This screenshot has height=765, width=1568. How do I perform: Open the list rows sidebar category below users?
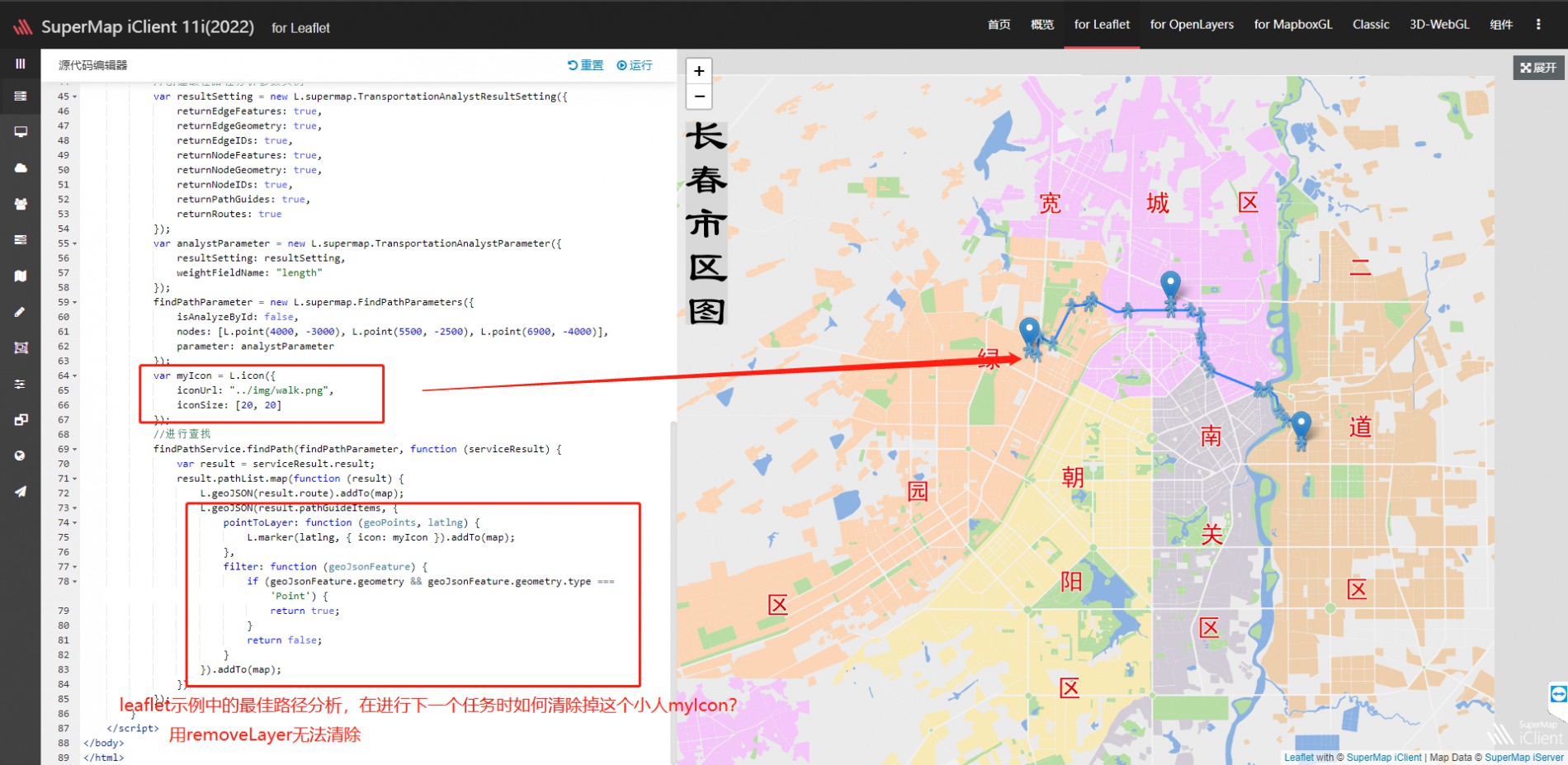21,239
